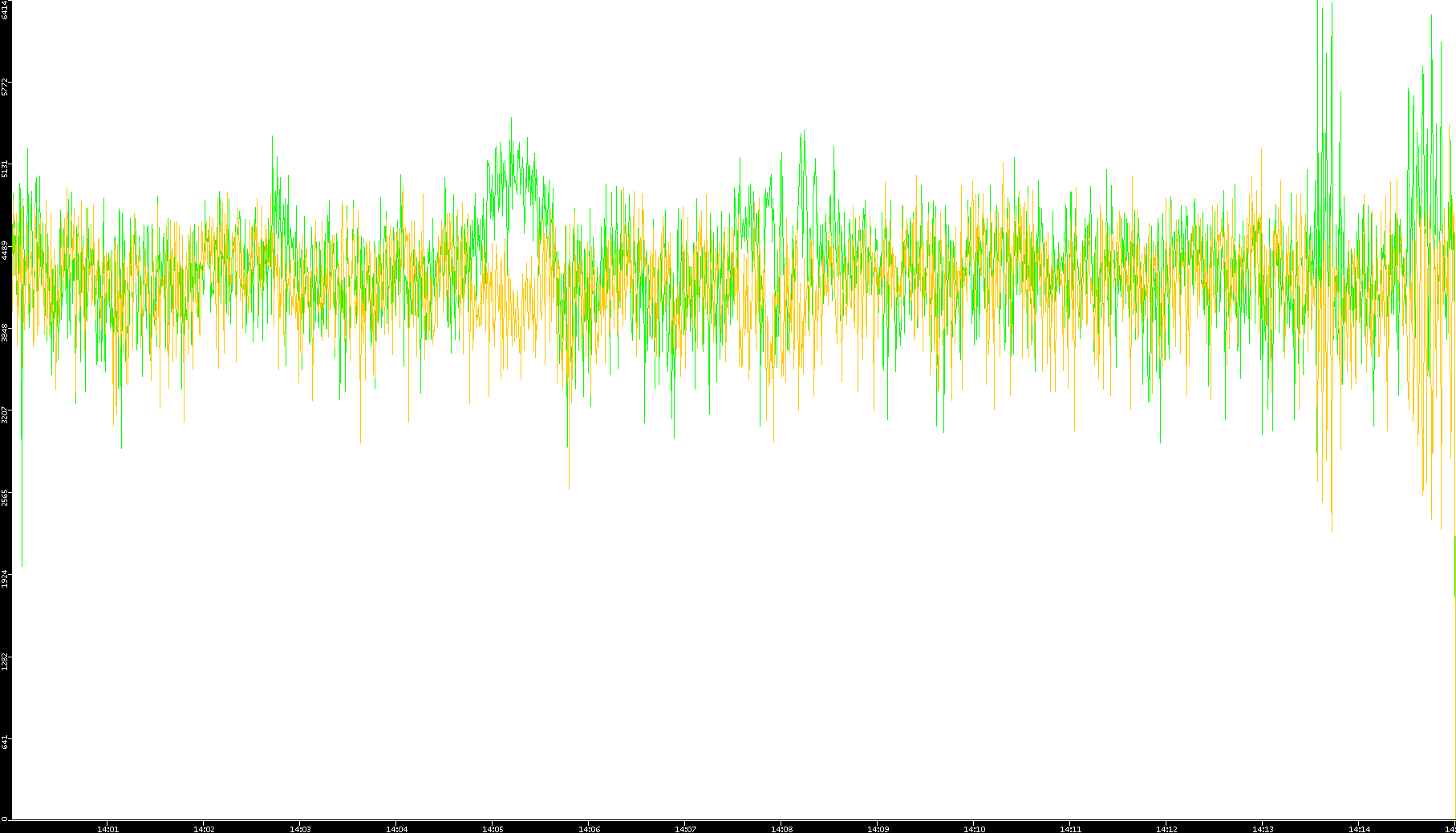The width and height of the screenshot is (1456, 833).
Task: Click the 6414 y-axis value label
Action: click(6, 10)
